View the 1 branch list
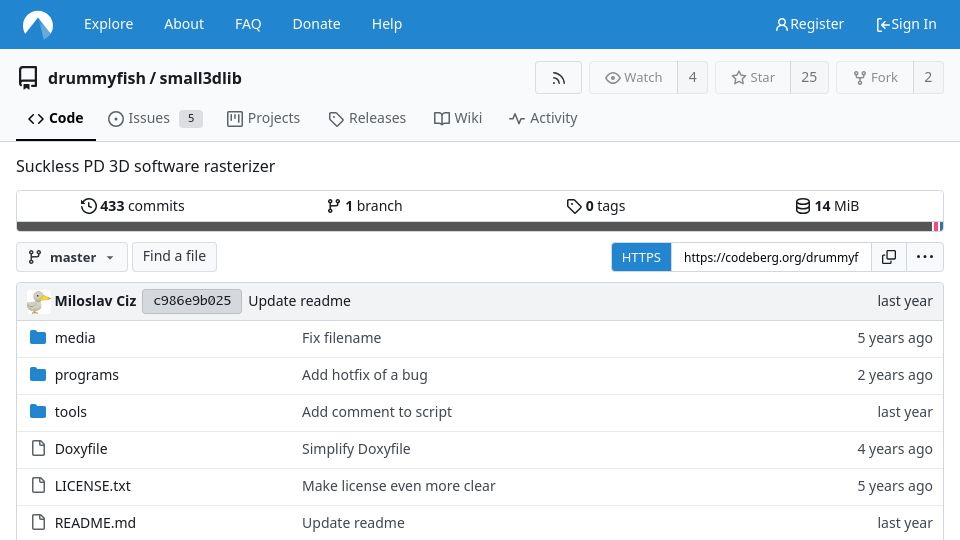This screenshot has height=540, width=960. [364, 206]
